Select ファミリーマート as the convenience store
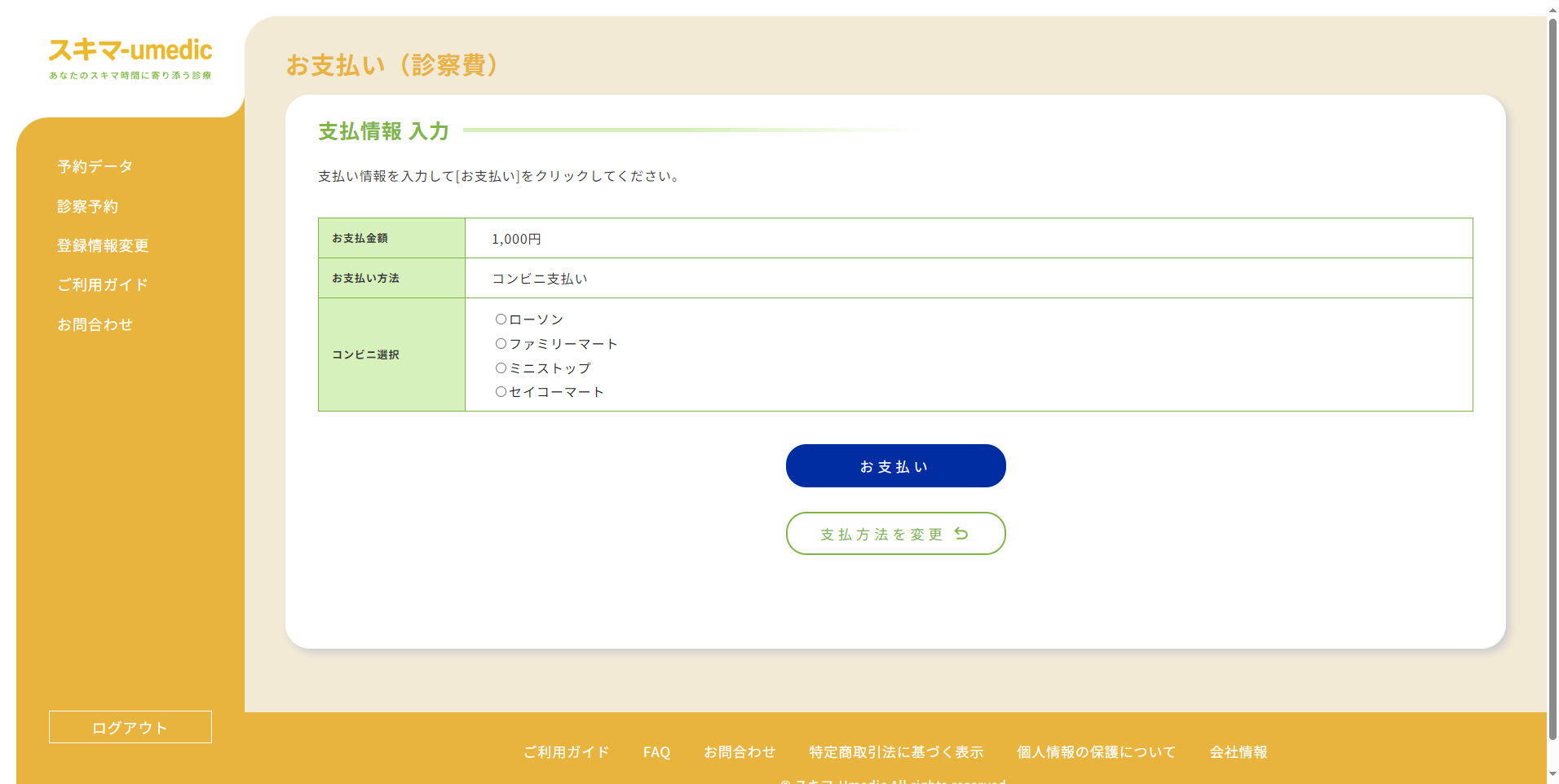 501,343
